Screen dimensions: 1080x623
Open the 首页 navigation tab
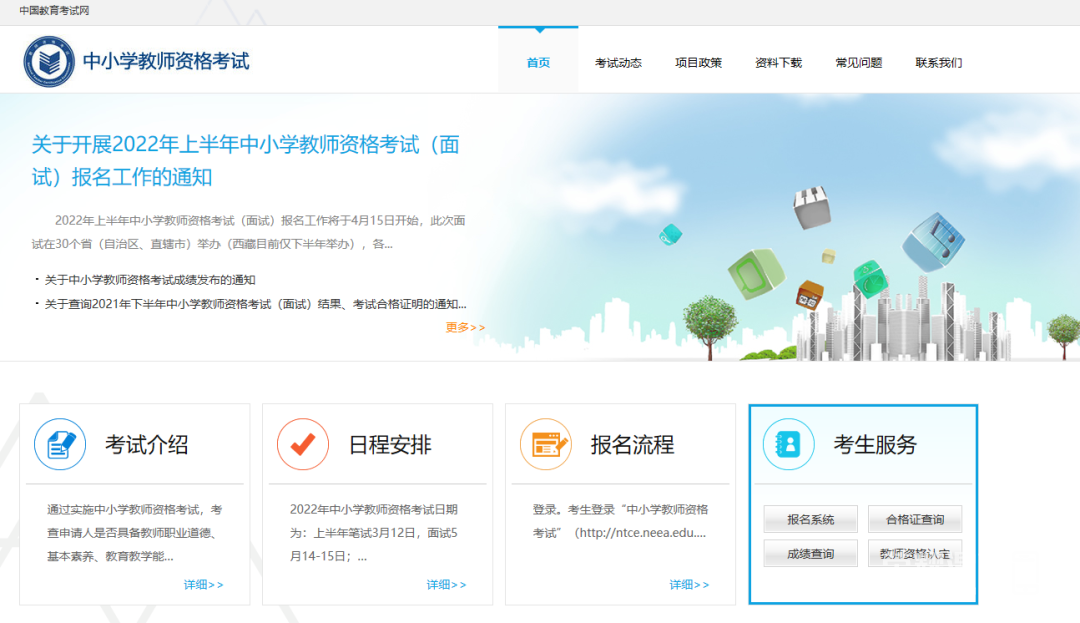click(538, 63)
